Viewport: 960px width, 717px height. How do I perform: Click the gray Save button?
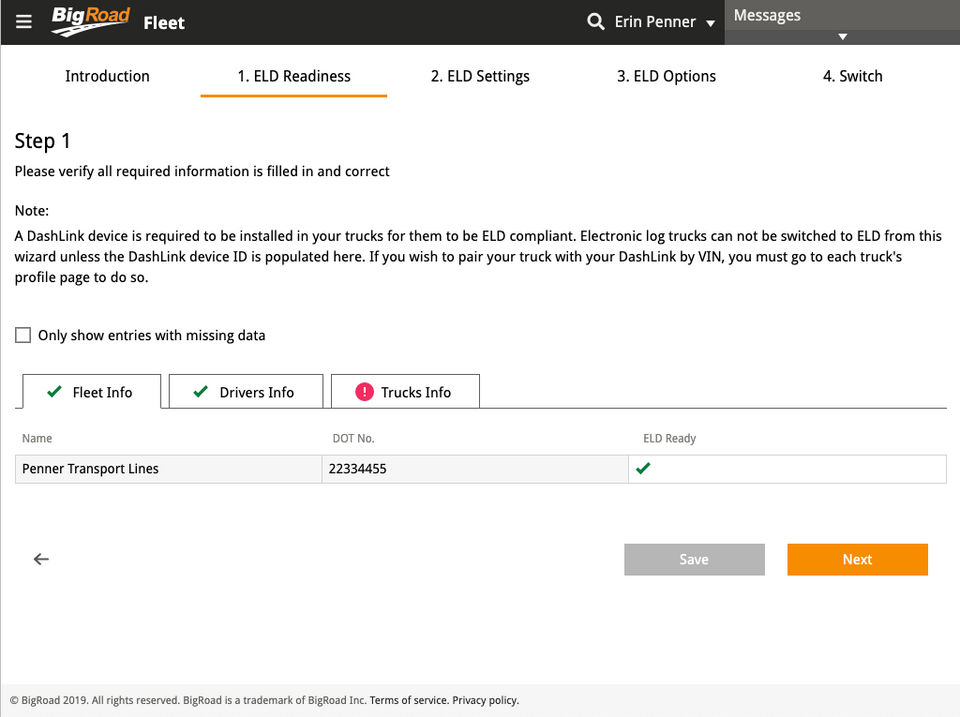(694, 560)
